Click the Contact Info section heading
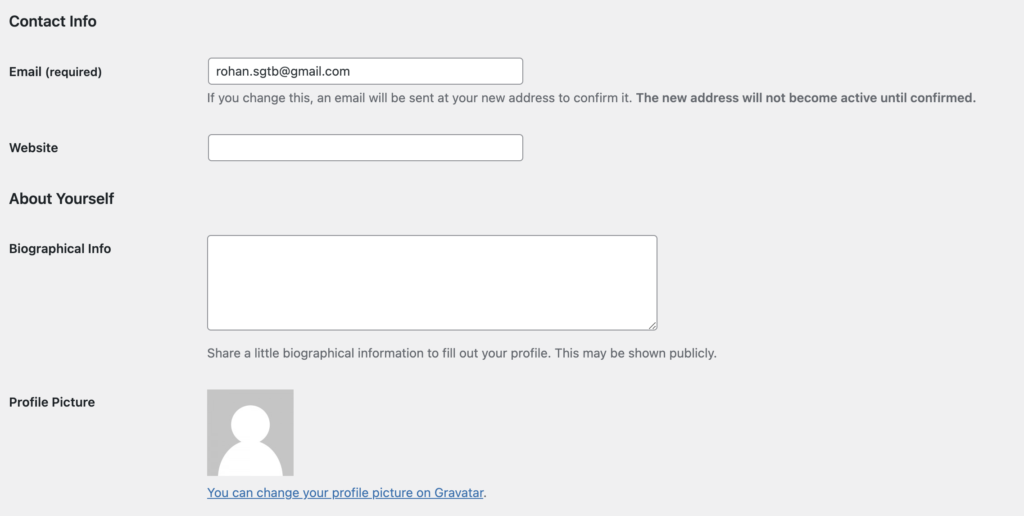Screen dimensions: 1024x516 [x=53, y=21]
